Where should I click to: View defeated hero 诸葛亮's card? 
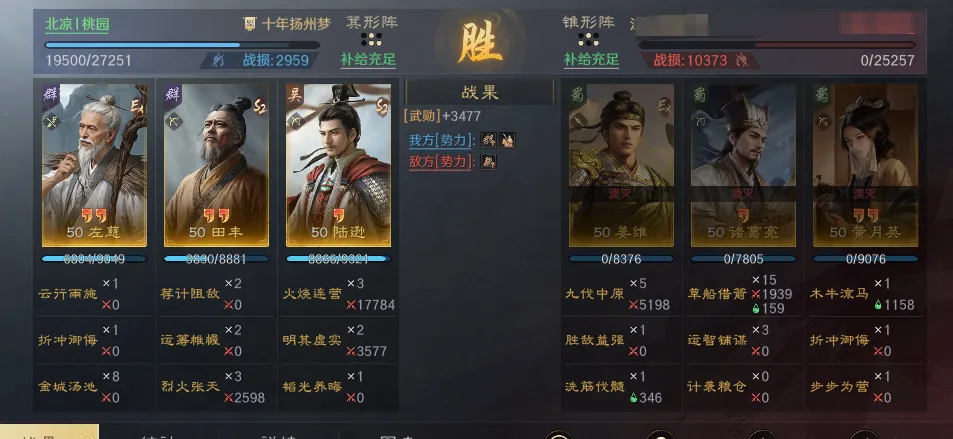743,165
